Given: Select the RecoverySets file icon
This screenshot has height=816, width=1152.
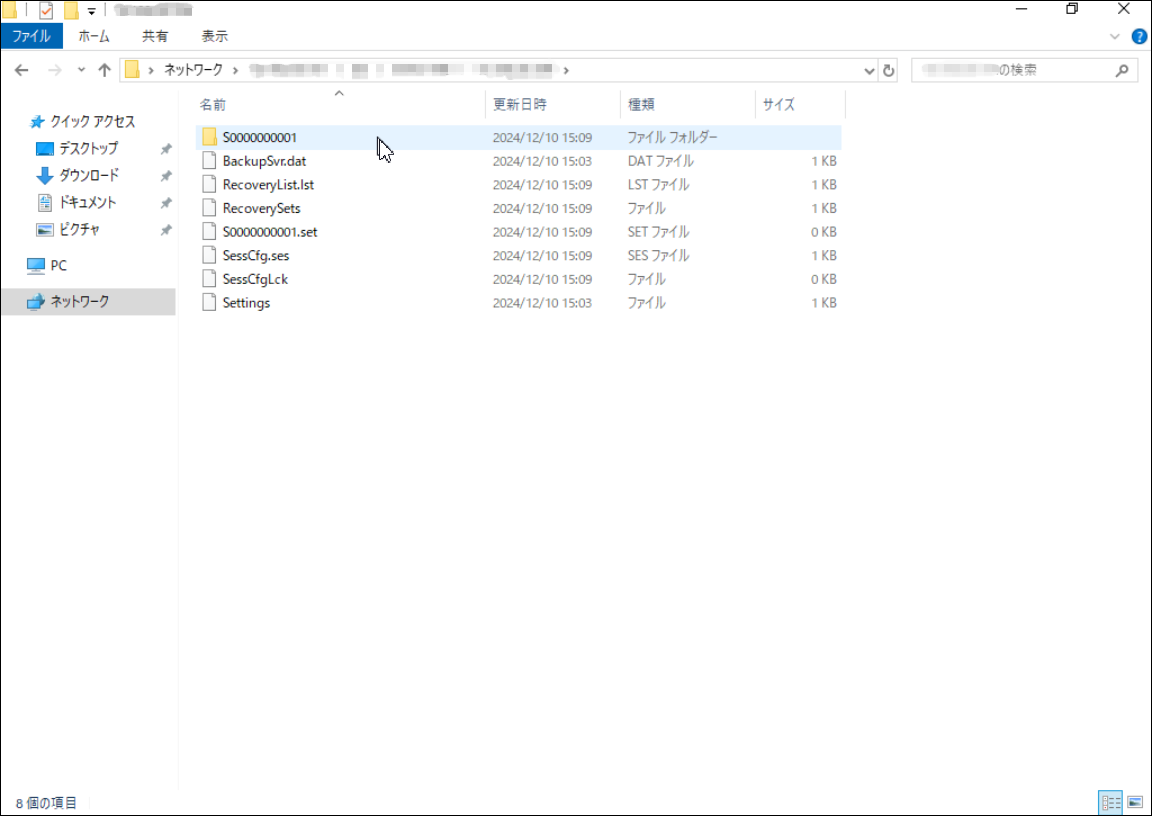Looking at the screenshot, I should (209, 208).
